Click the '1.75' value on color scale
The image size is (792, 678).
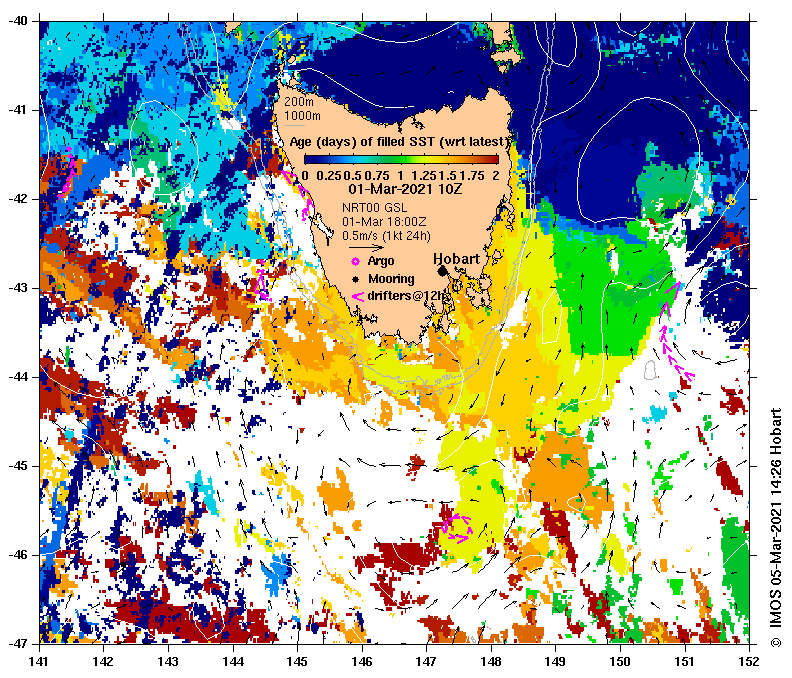472,176
